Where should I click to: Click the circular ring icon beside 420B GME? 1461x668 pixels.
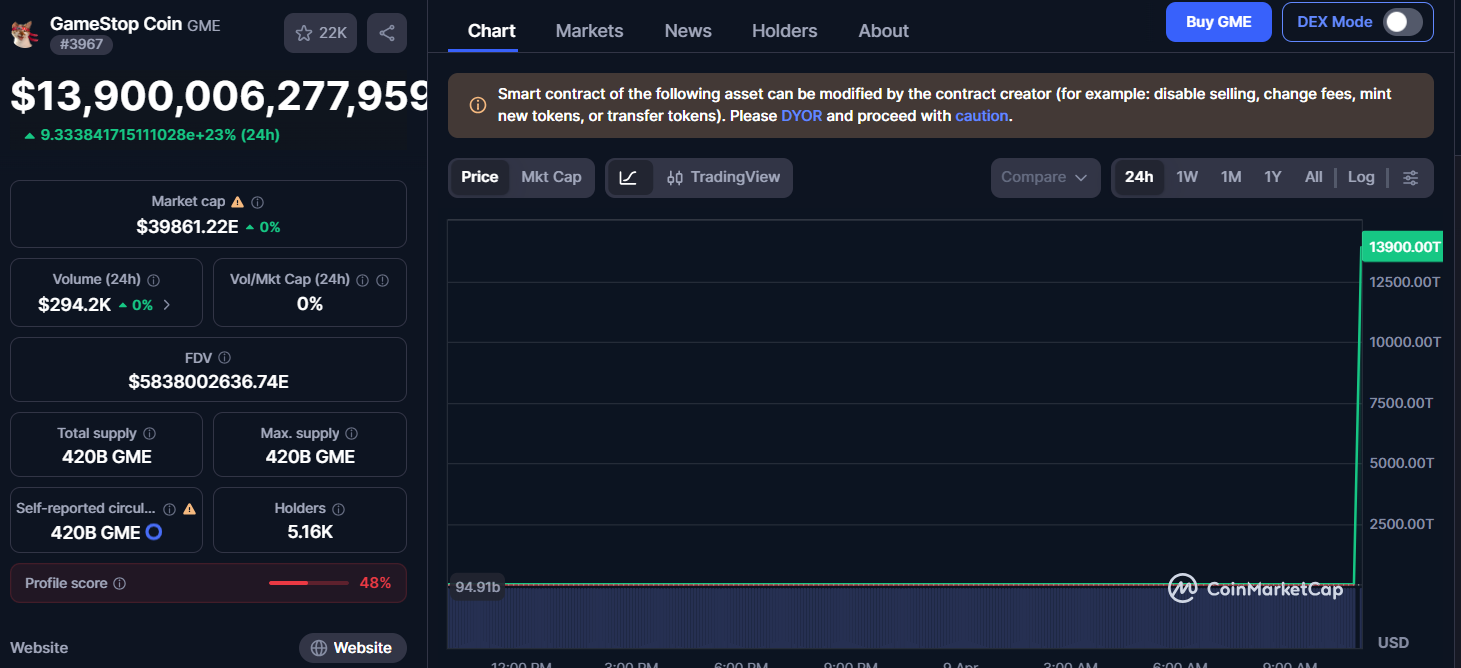(x=154, y=532)
